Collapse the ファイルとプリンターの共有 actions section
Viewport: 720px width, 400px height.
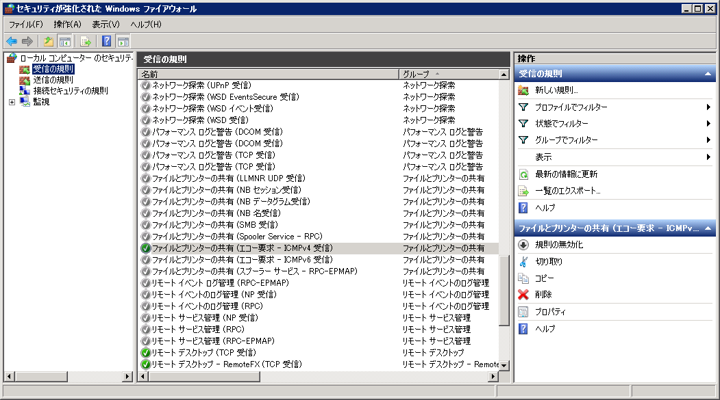[708, 228]
